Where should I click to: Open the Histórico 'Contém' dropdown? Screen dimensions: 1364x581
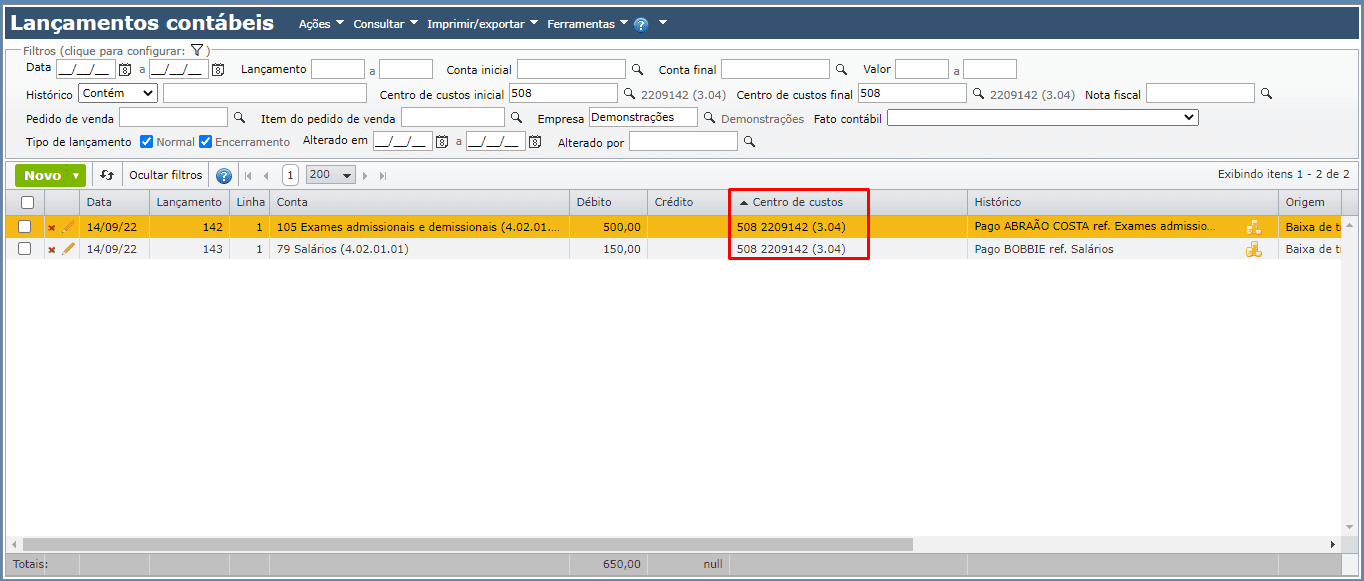pyautogui.click(x=118, y=93)
